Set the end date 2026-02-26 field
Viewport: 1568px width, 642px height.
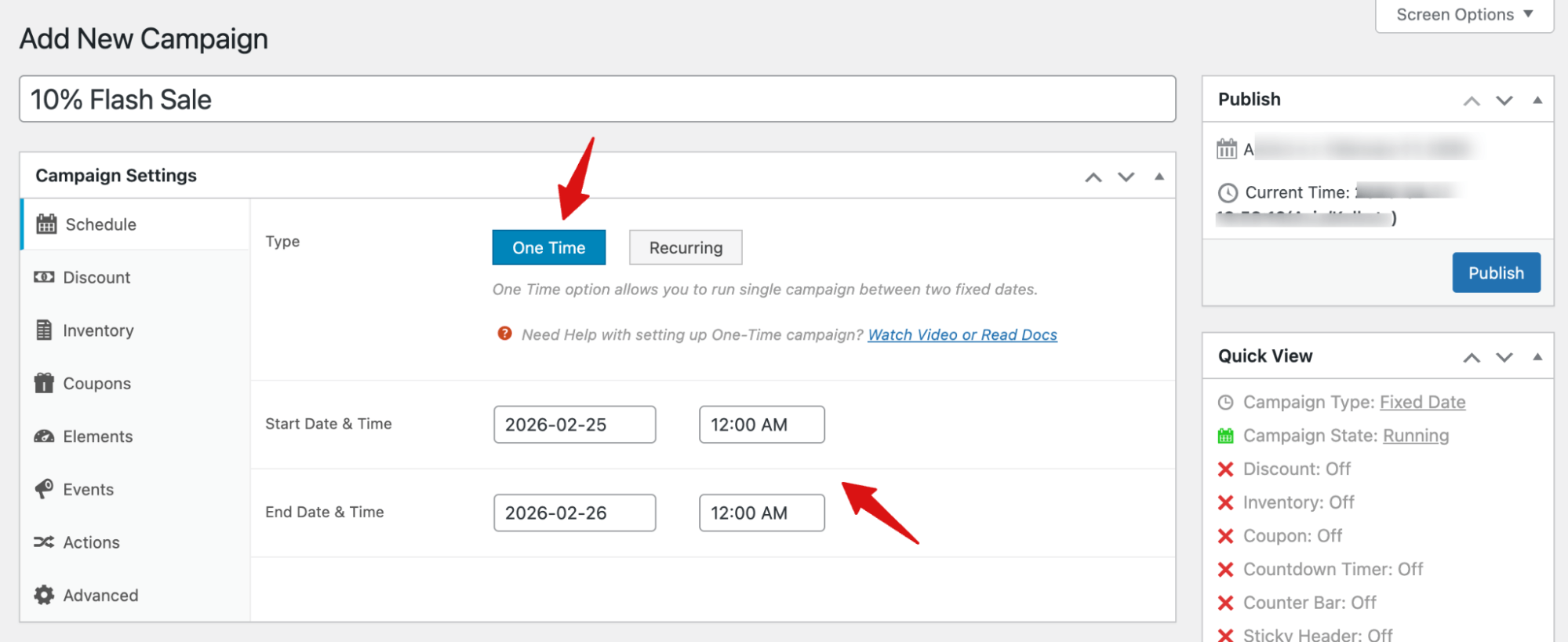click(x=575, y=513)
